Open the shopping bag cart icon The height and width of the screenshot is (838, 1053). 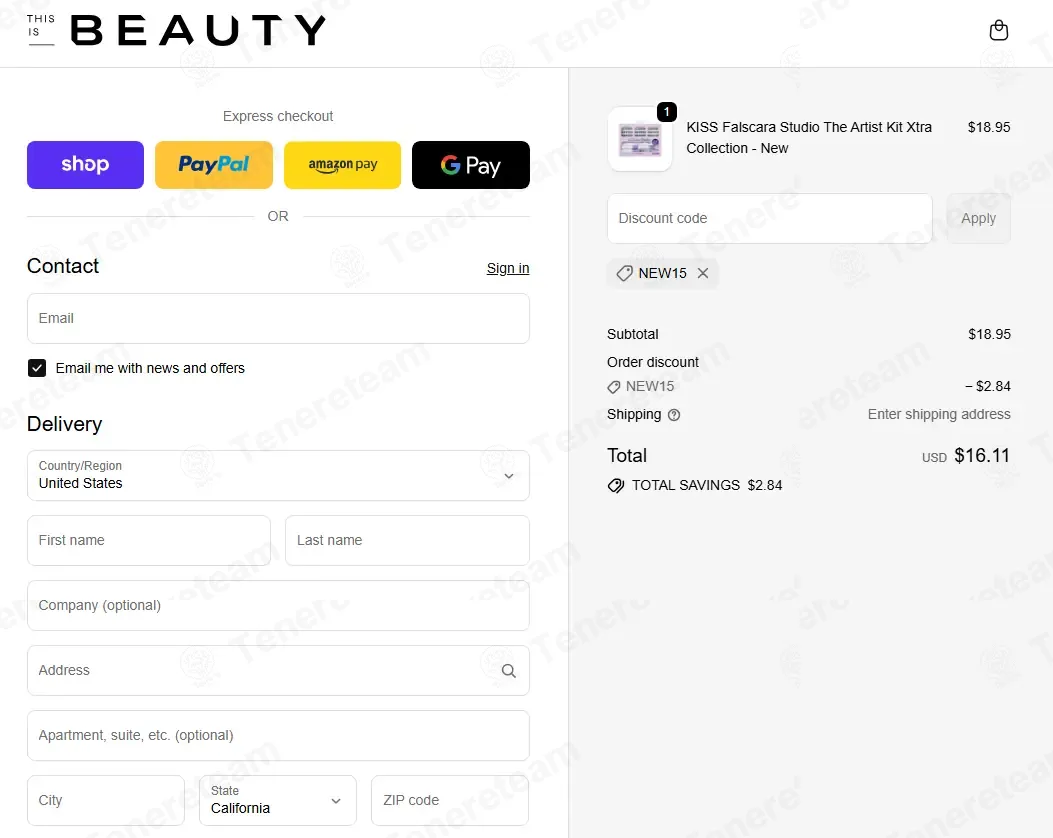pos(999,30)
